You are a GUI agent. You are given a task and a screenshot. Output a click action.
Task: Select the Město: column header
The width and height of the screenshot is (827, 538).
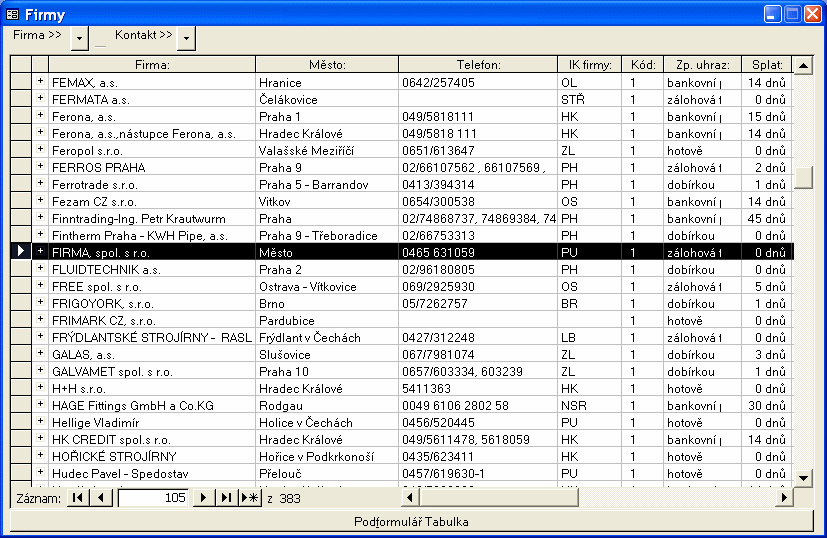[x=326, y=65]
